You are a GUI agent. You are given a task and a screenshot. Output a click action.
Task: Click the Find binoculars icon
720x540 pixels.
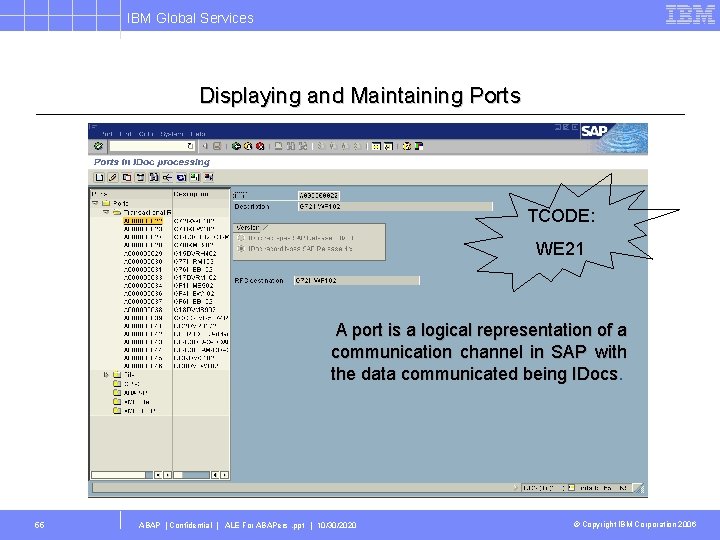click(x=291, y=146)
